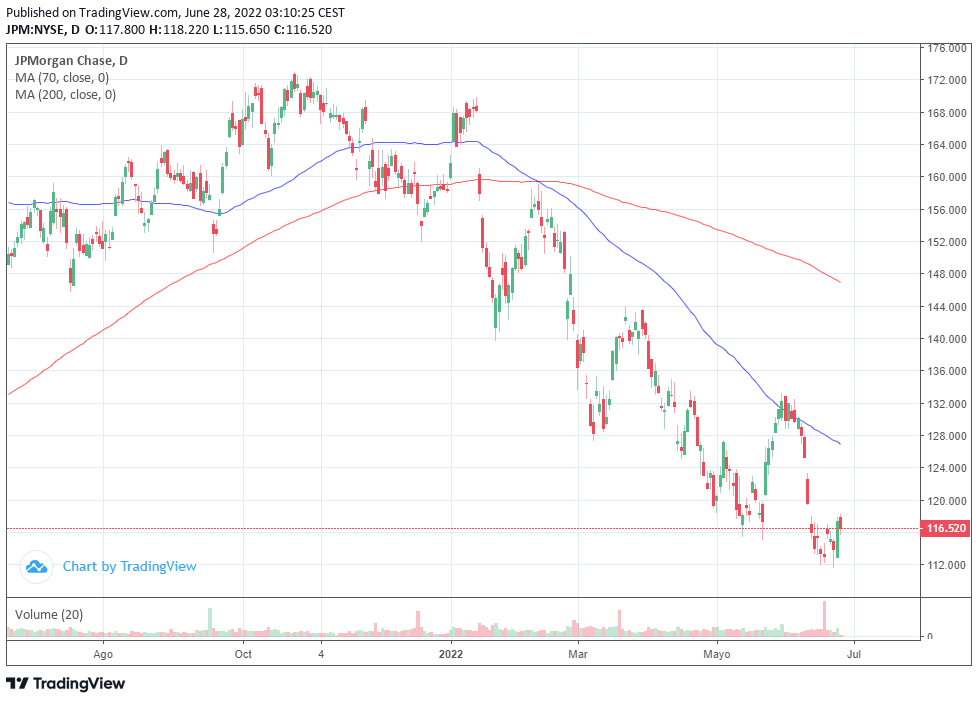Click the L:115.650 low value
The height and width of the screenshot is (702, 978).
(241, 29)
